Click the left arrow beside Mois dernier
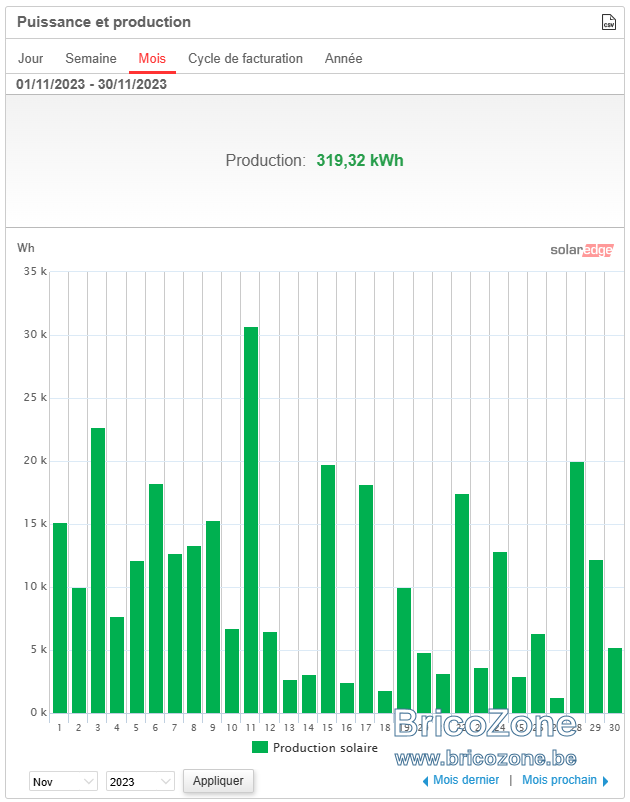Screen dimensions: 630x802 click(425, 781)
